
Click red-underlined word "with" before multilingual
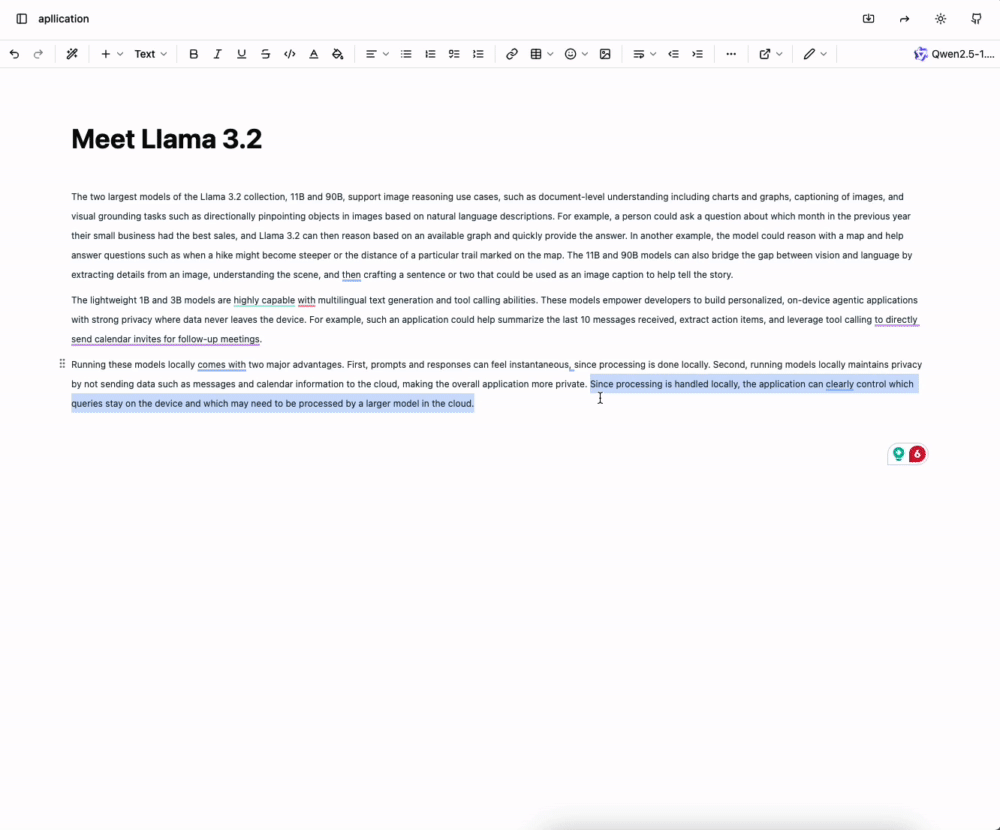(x=306, y=300)
